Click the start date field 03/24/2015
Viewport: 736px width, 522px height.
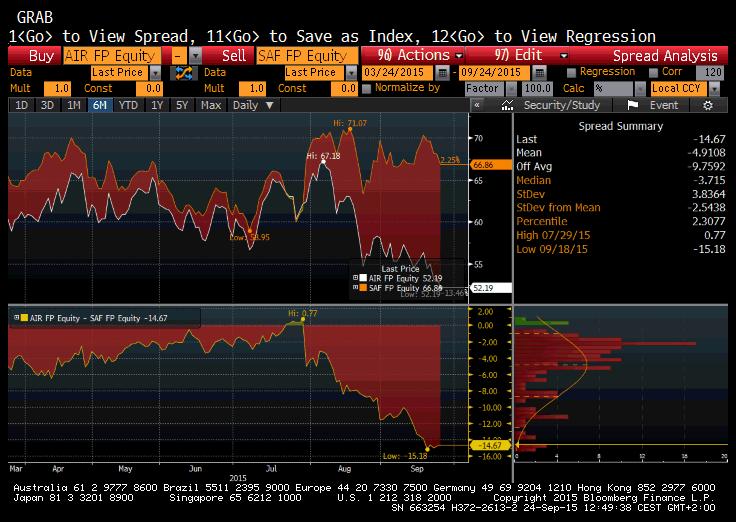click(398, 72)
